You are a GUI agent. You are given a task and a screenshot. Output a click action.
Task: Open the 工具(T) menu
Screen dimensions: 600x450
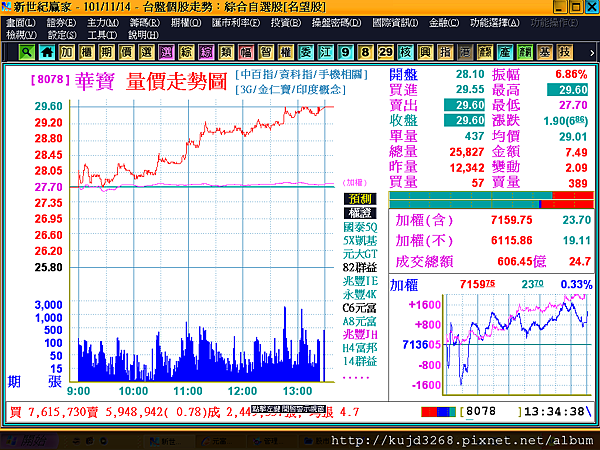(x=102, y=35)
